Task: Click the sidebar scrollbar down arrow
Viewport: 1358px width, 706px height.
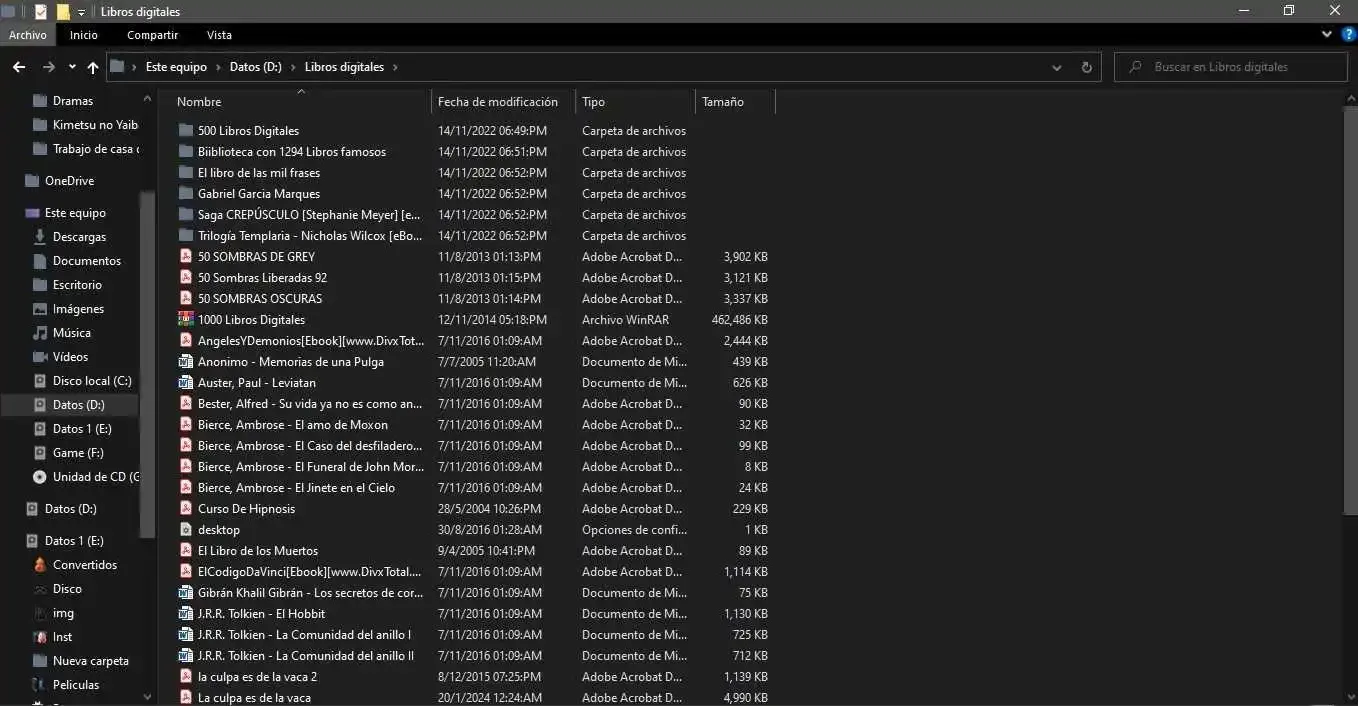Action: [x=148, y=697]
